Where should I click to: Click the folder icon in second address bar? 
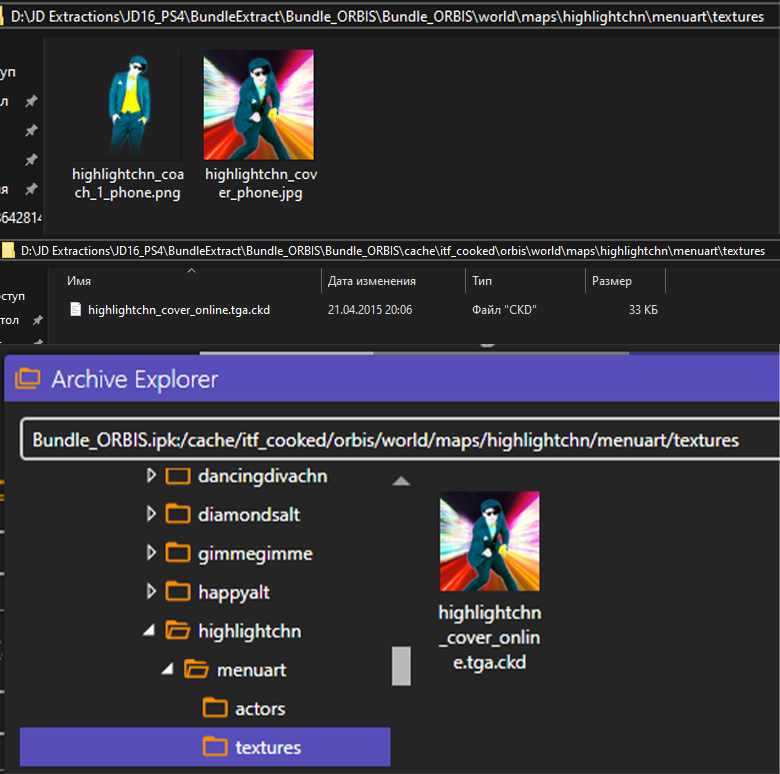pos(8,250)
